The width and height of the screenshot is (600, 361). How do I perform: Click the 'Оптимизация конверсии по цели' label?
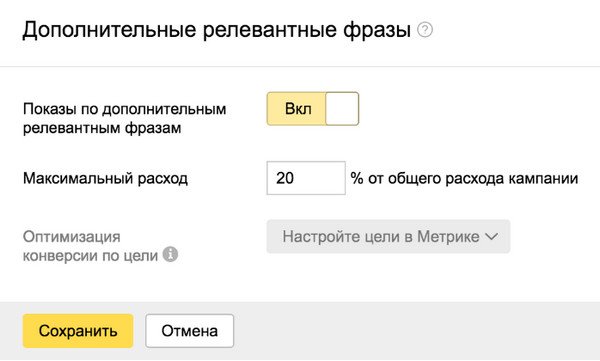tap(90, 246)
